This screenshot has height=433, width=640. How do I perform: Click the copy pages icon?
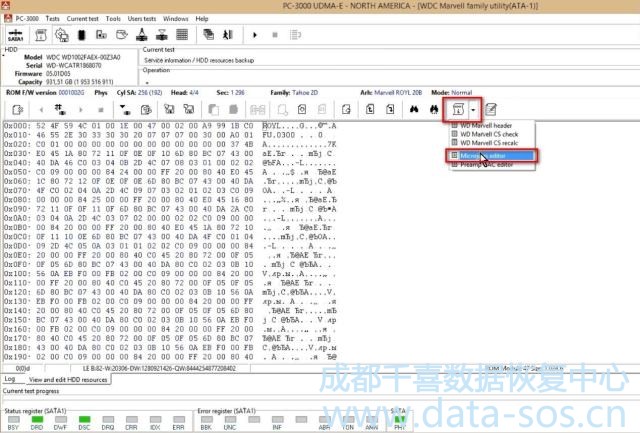(213, 109)
